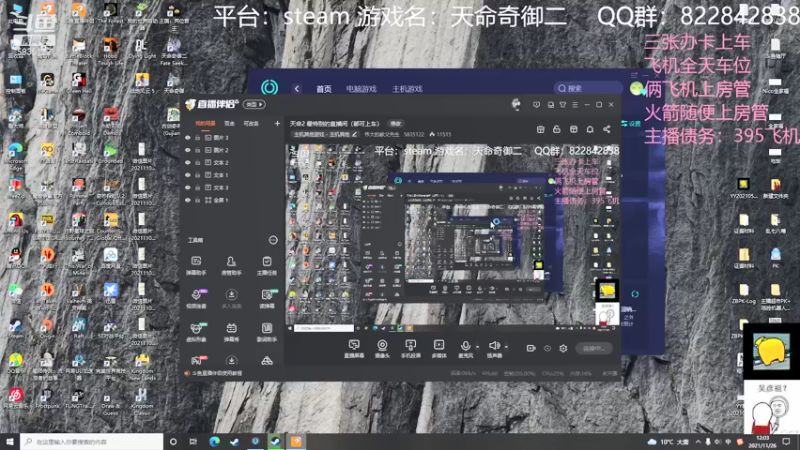This screenshot has height=450, width=800.
Task: Toggle lock on 图片 3 source
Action: point(197,138)
